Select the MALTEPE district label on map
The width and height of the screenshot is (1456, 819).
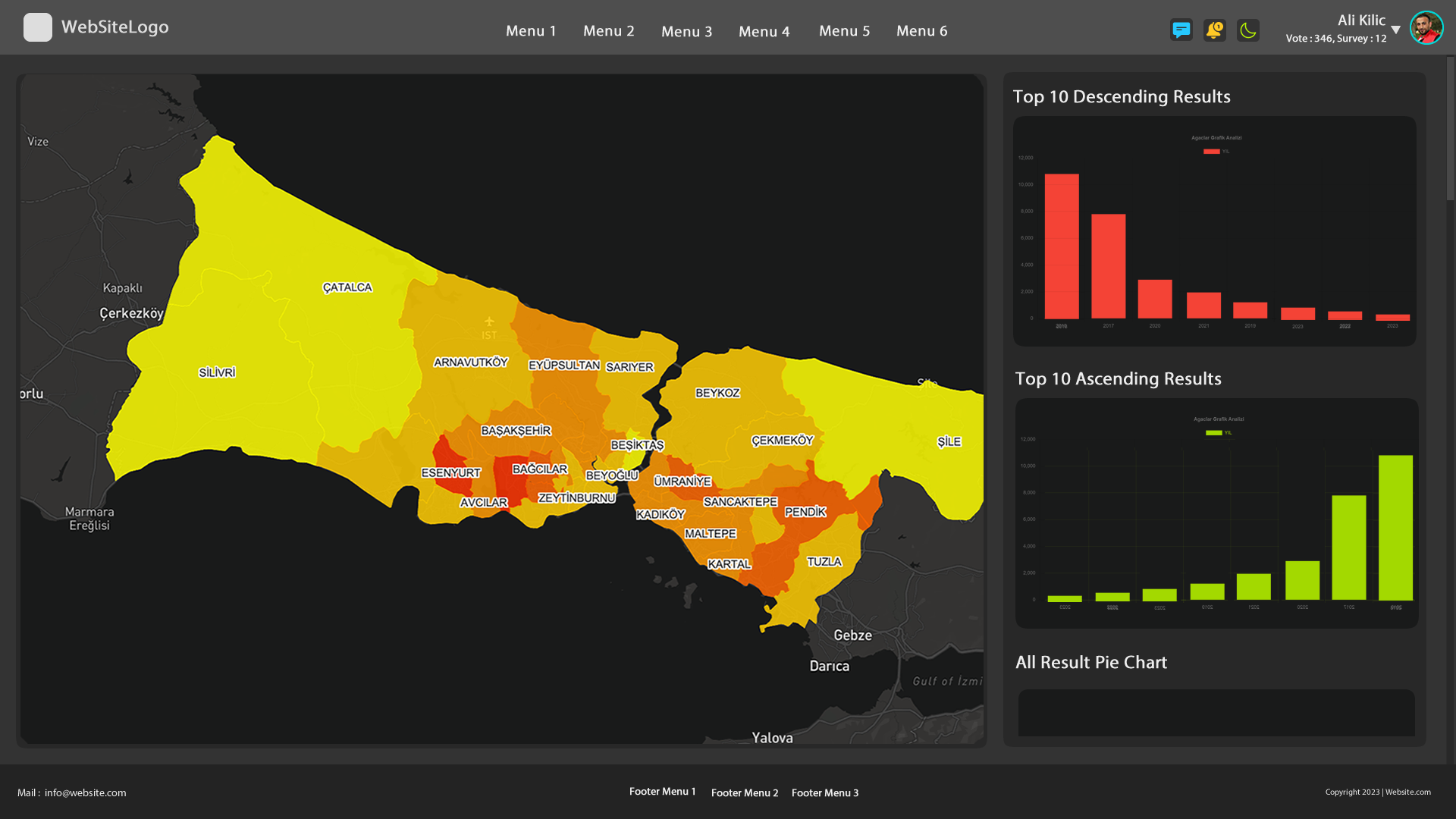tap(711, 534)
